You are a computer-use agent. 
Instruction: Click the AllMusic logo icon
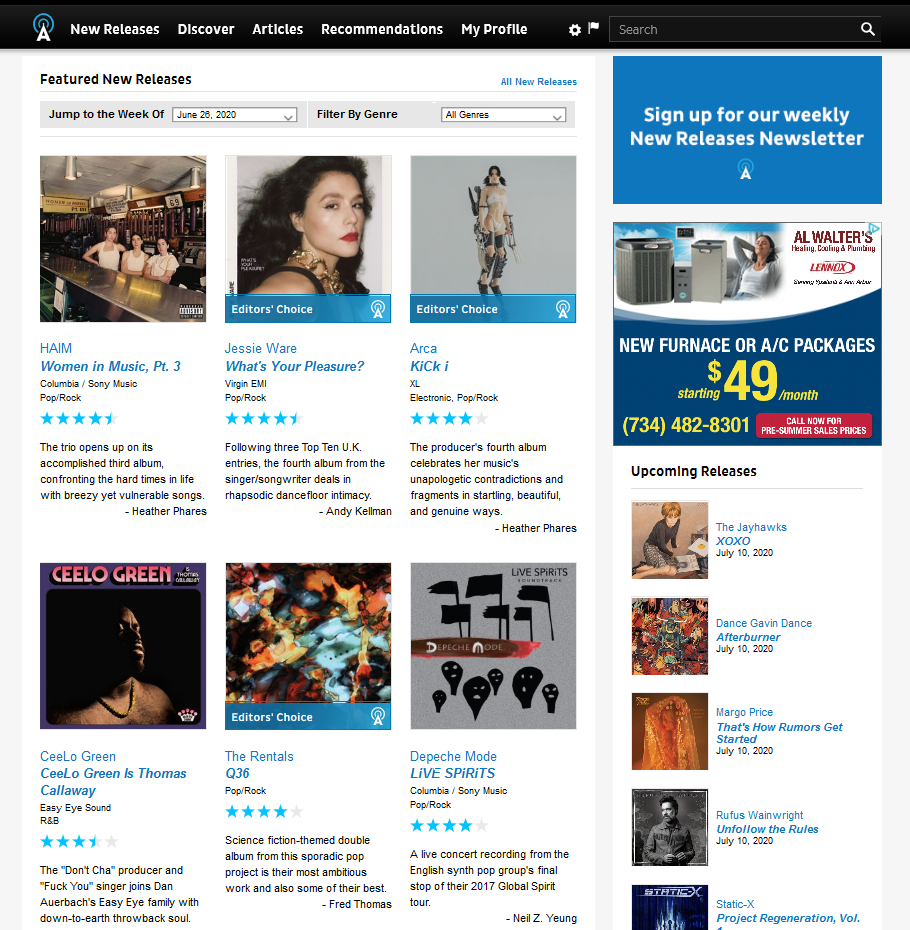tap(43, 28)
